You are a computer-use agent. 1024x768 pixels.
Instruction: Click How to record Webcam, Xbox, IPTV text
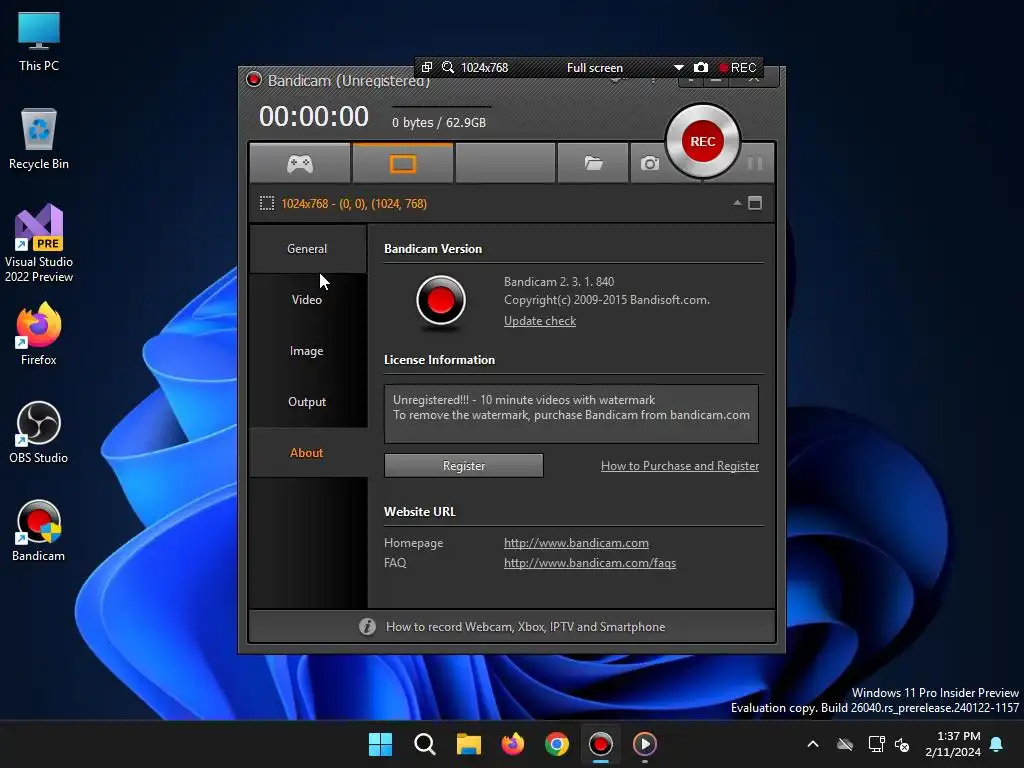526,626
